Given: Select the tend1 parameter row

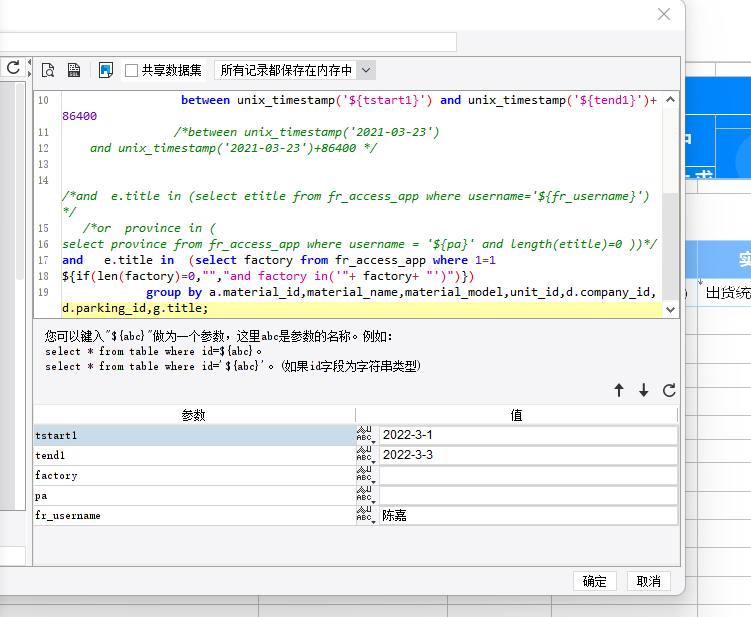Looking at the screenshot, I should (x=194, y=455).
